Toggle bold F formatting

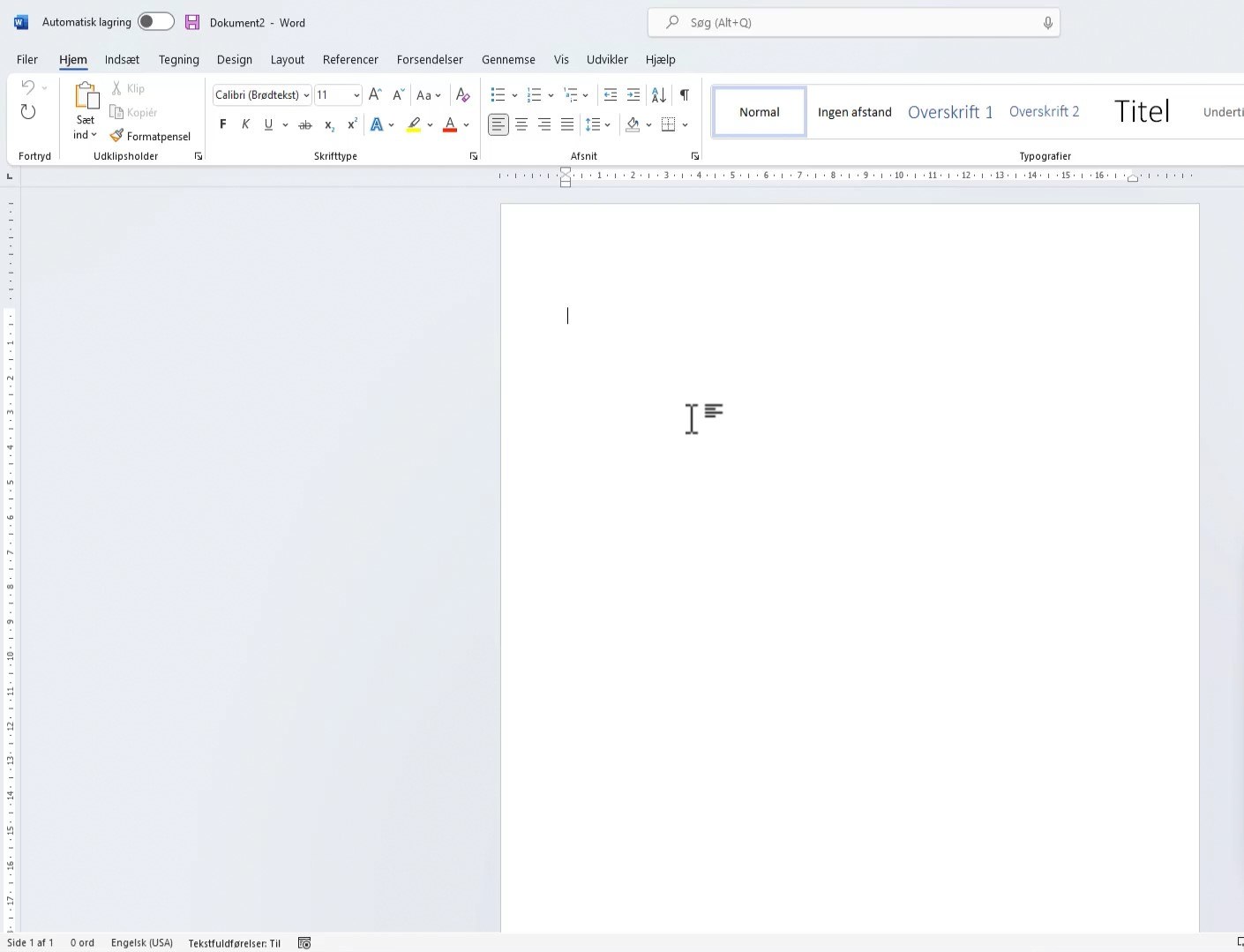(x=223, y=124)
